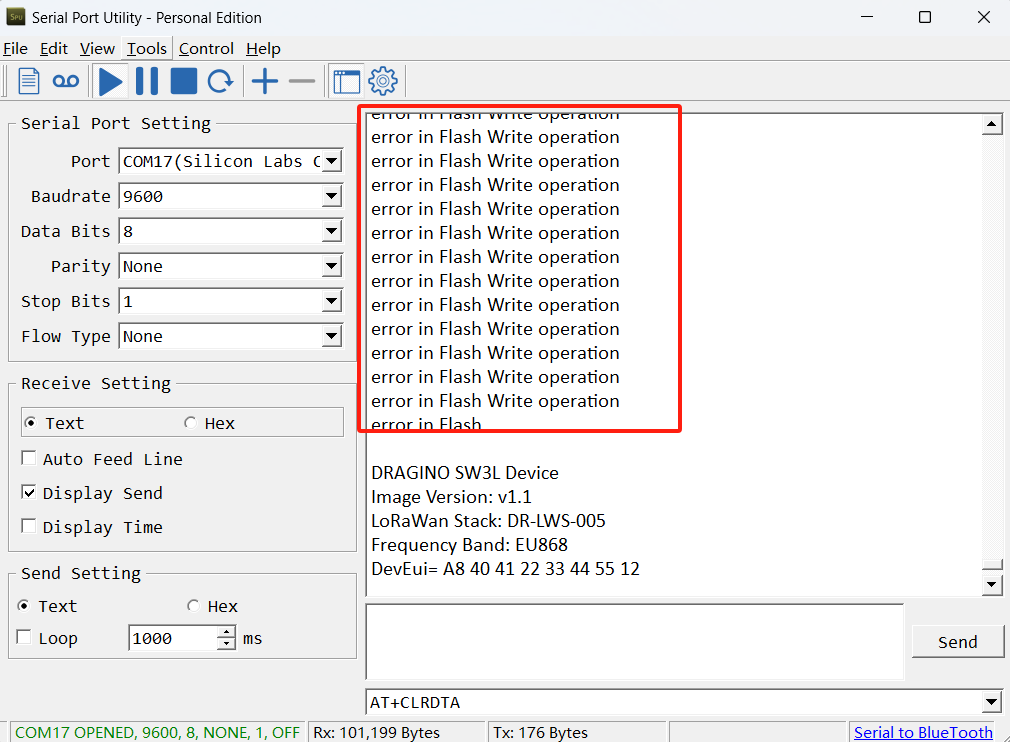Open the Port COM17 dropdown list
Image resolution: width=1010 pixels, height=742 pixels.
pyautogui.click(x=331, y=161)
